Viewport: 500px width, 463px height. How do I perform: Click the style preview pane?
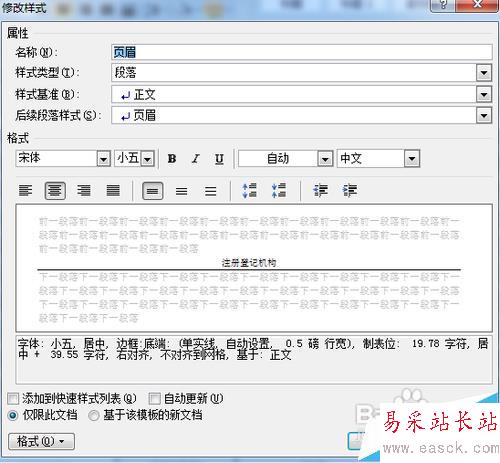tap(254, 268)
